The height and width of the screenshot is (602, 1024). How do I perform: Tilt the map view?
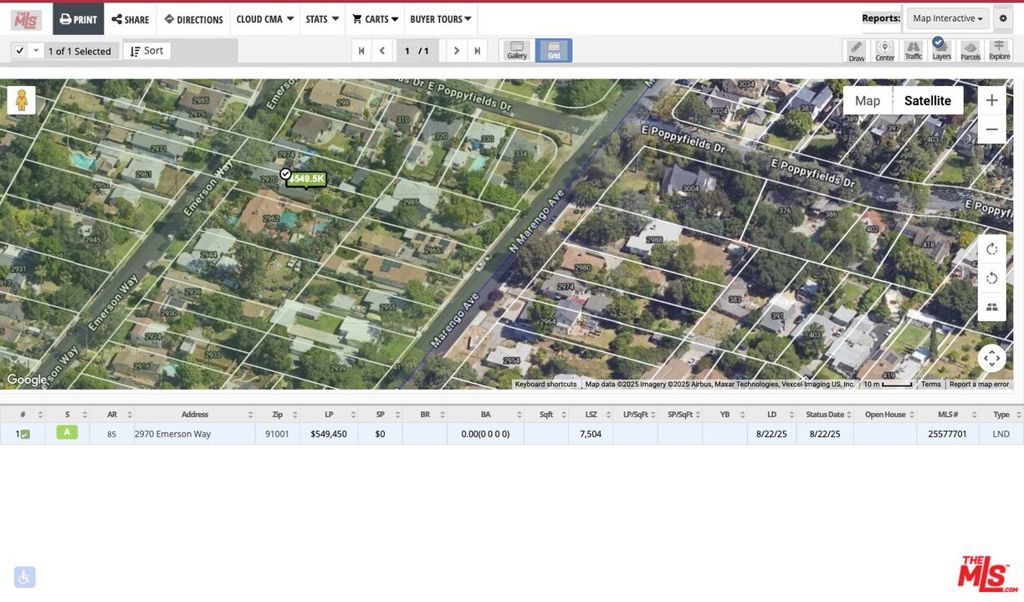(991, 307)
